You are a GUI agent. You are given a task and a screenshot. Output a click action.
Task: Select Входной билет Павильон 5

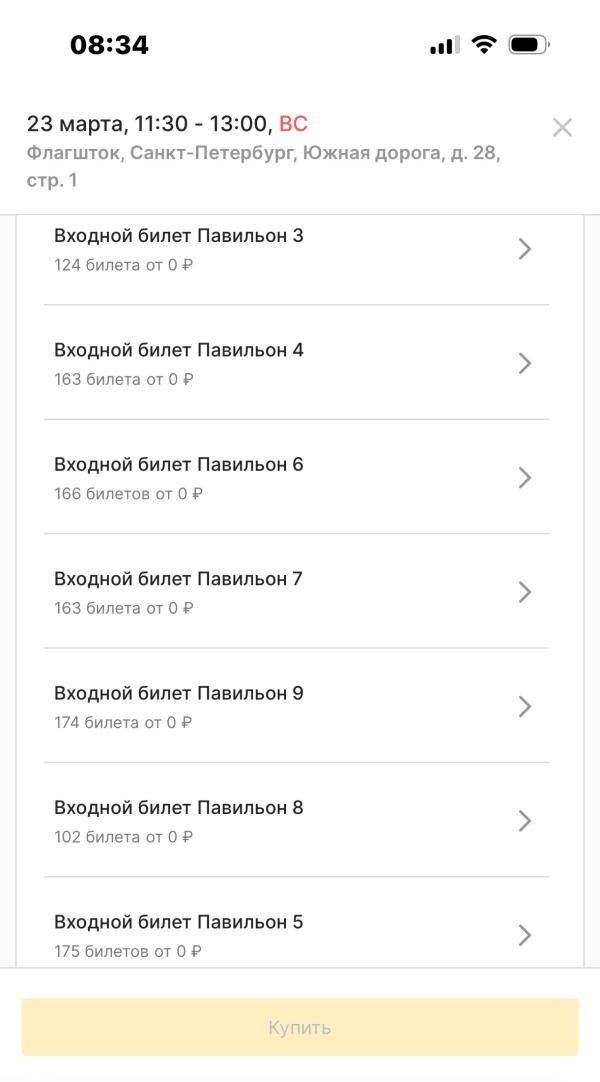(179, 922)
